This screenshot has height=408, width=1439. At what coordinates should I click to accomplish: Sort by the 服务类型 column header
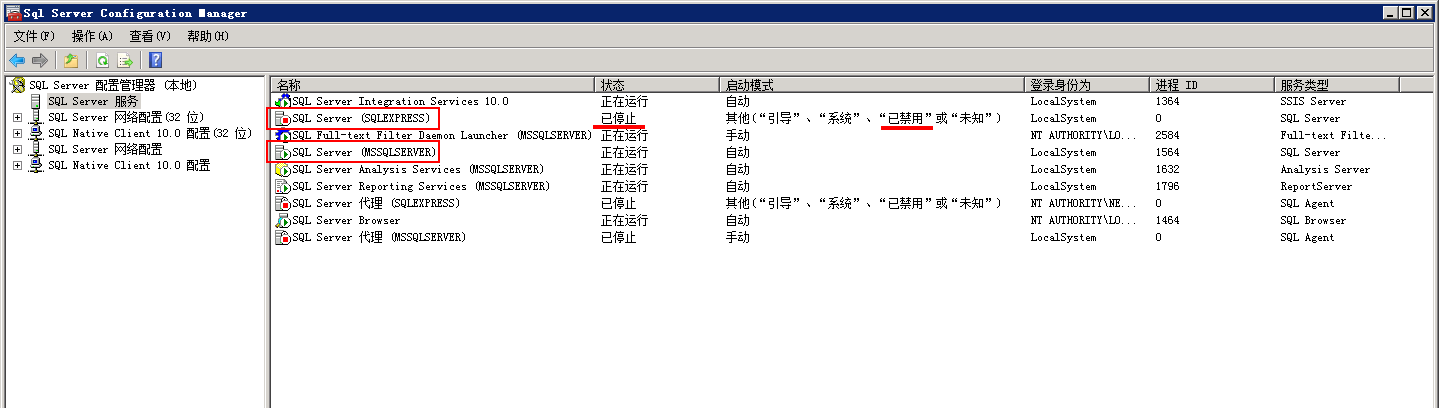(1337, 85)
